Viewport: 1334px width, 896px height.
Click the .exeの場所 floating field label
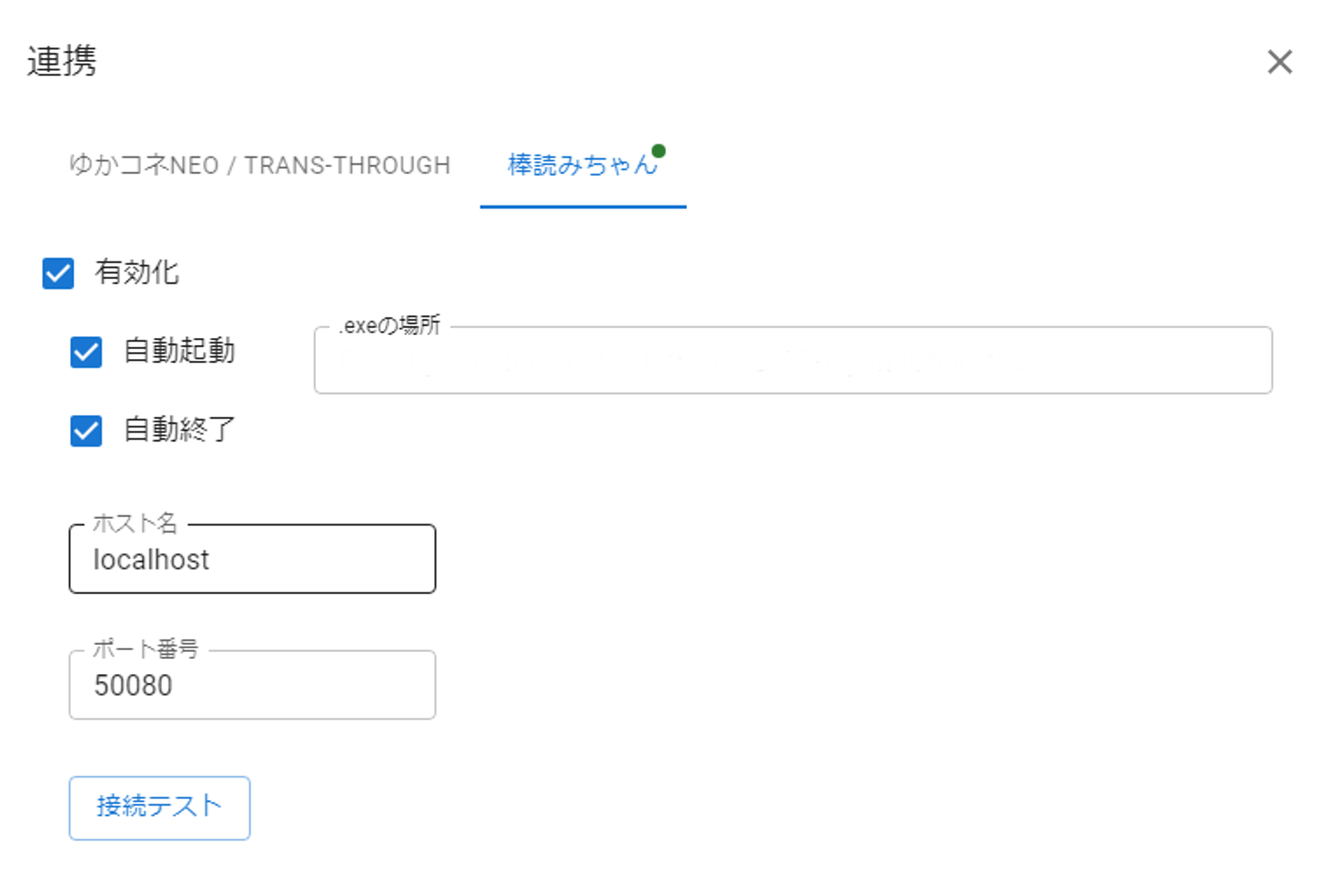pos(390,326)
